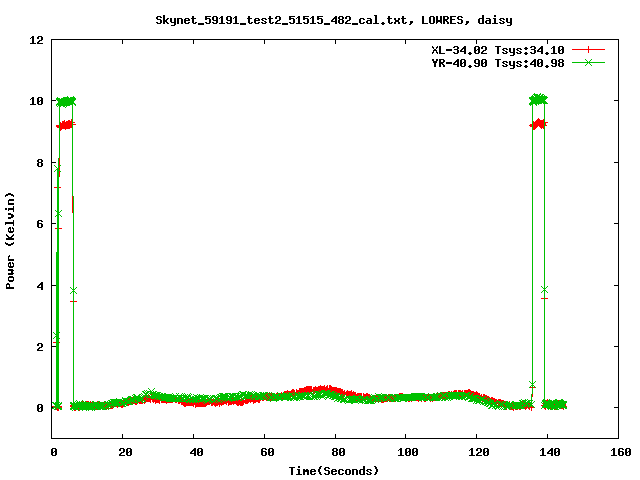Click the red bump near 75 seconds
640x480 pixels.
click(x=318, y=390)
